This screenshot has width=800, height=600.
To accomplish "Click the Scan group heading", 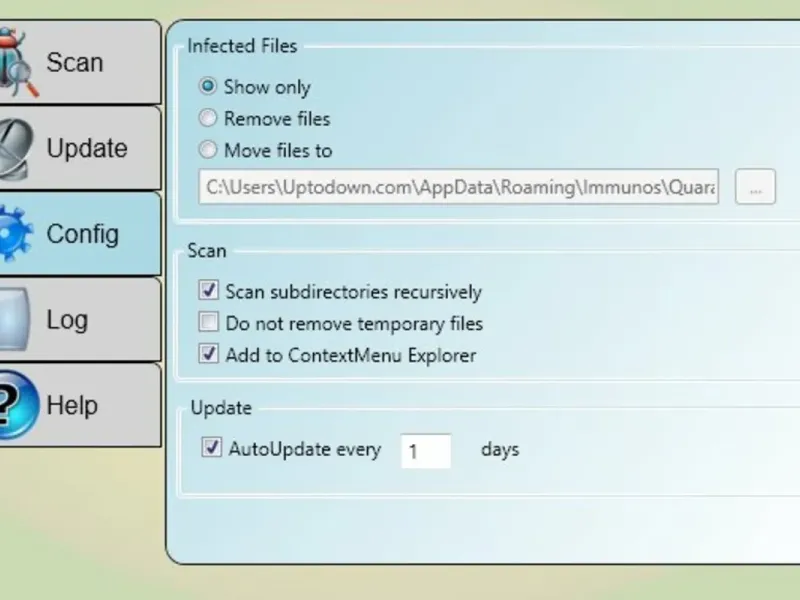I will (207, 251).
